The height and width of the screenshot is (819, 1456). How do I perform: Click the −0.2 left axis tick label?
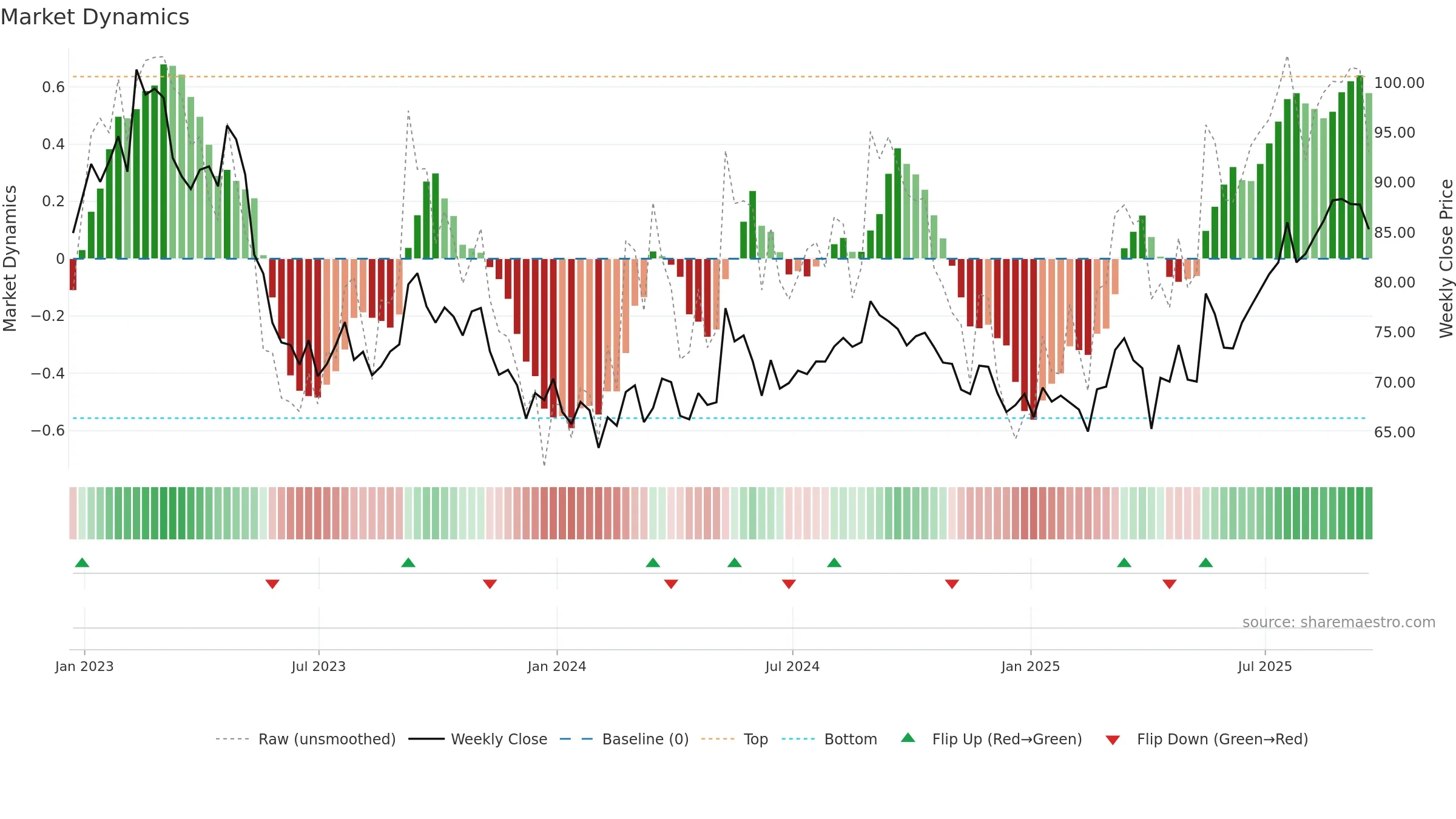[x=48, y=316]
